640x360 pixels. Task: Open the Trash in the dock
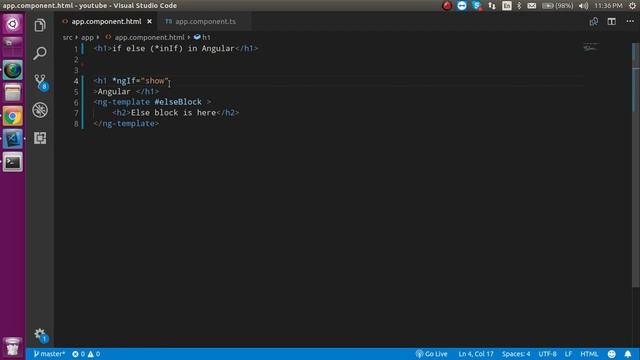(13, 347)
